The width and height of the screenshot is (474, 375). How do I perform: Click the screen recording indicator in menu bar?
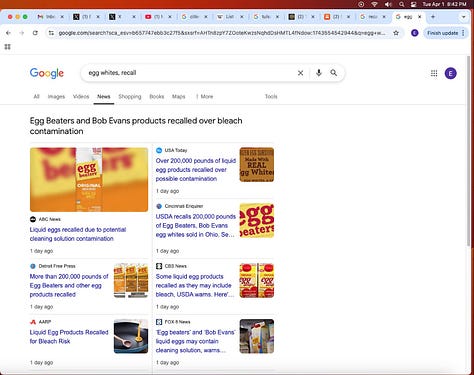(361, 4)
